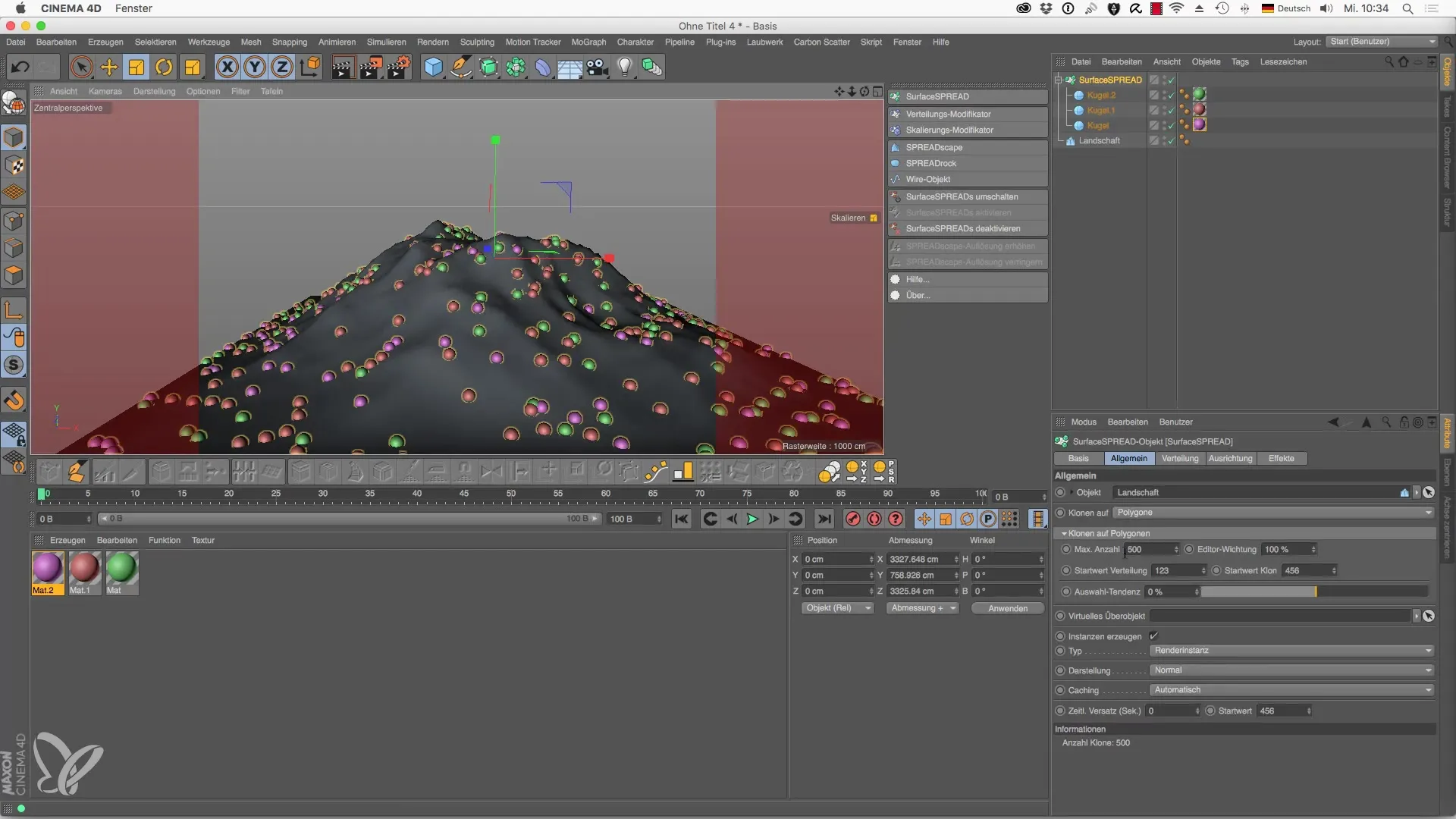The width and height of the screenshot is (1456, 819).
Task: Toggle X axis lock
Action: tap(227, 67)
